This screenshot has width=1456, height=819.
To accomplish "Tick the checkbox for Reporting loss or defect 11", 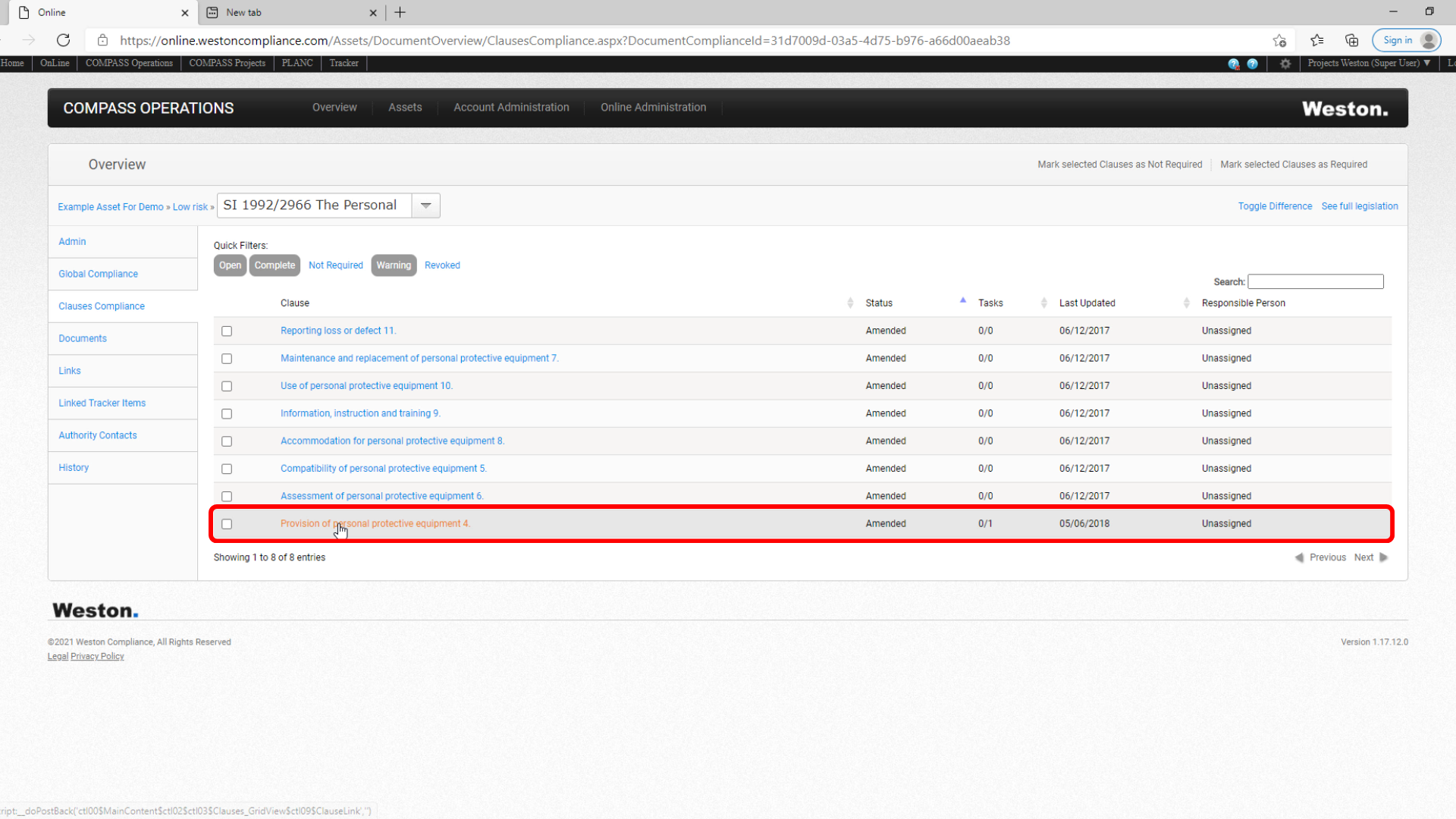I will [227, 331].
